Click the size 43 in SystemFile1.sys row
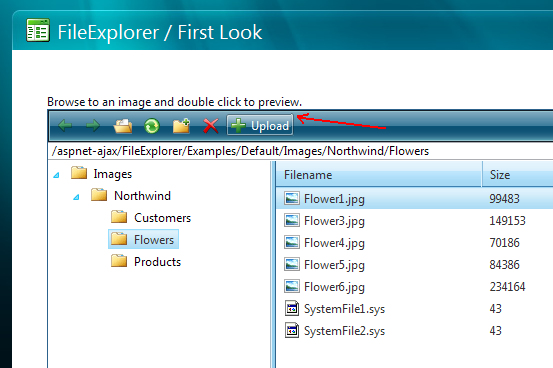553x368 pixels. pyautogui.click(x=496, y=309)
